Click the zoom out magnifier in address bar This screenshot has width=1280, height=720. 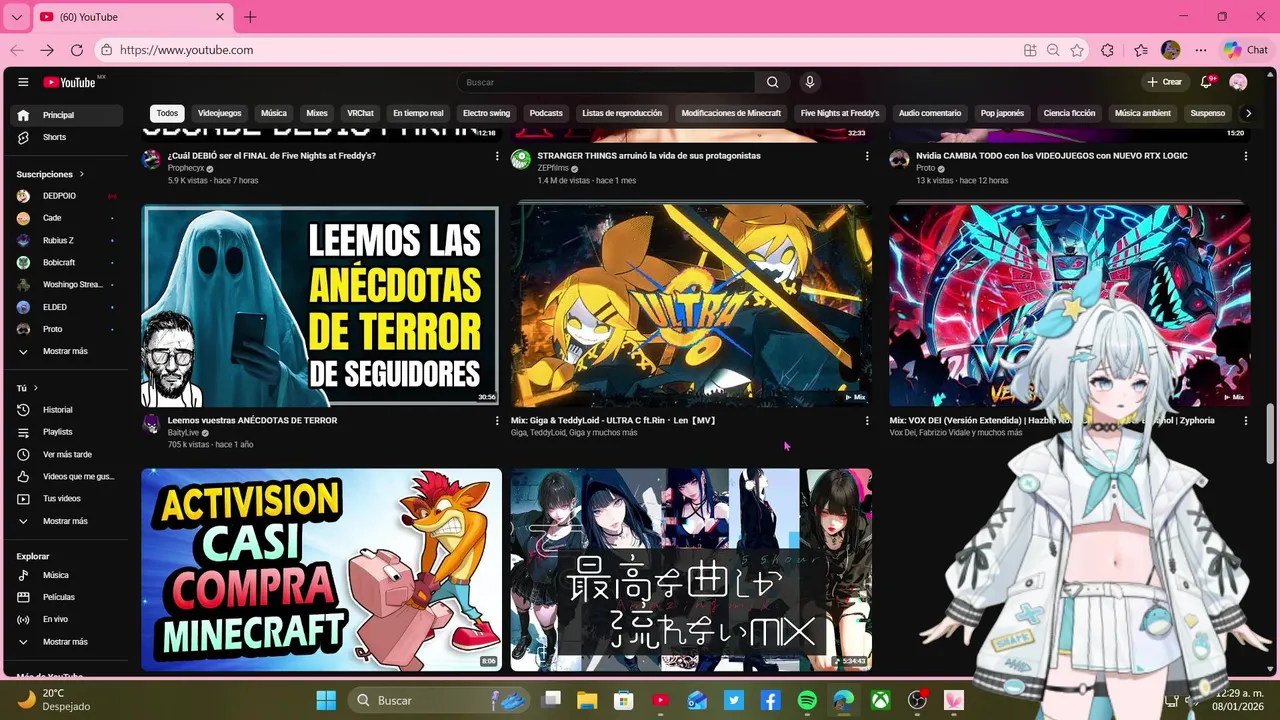(x=1053, y=50)
